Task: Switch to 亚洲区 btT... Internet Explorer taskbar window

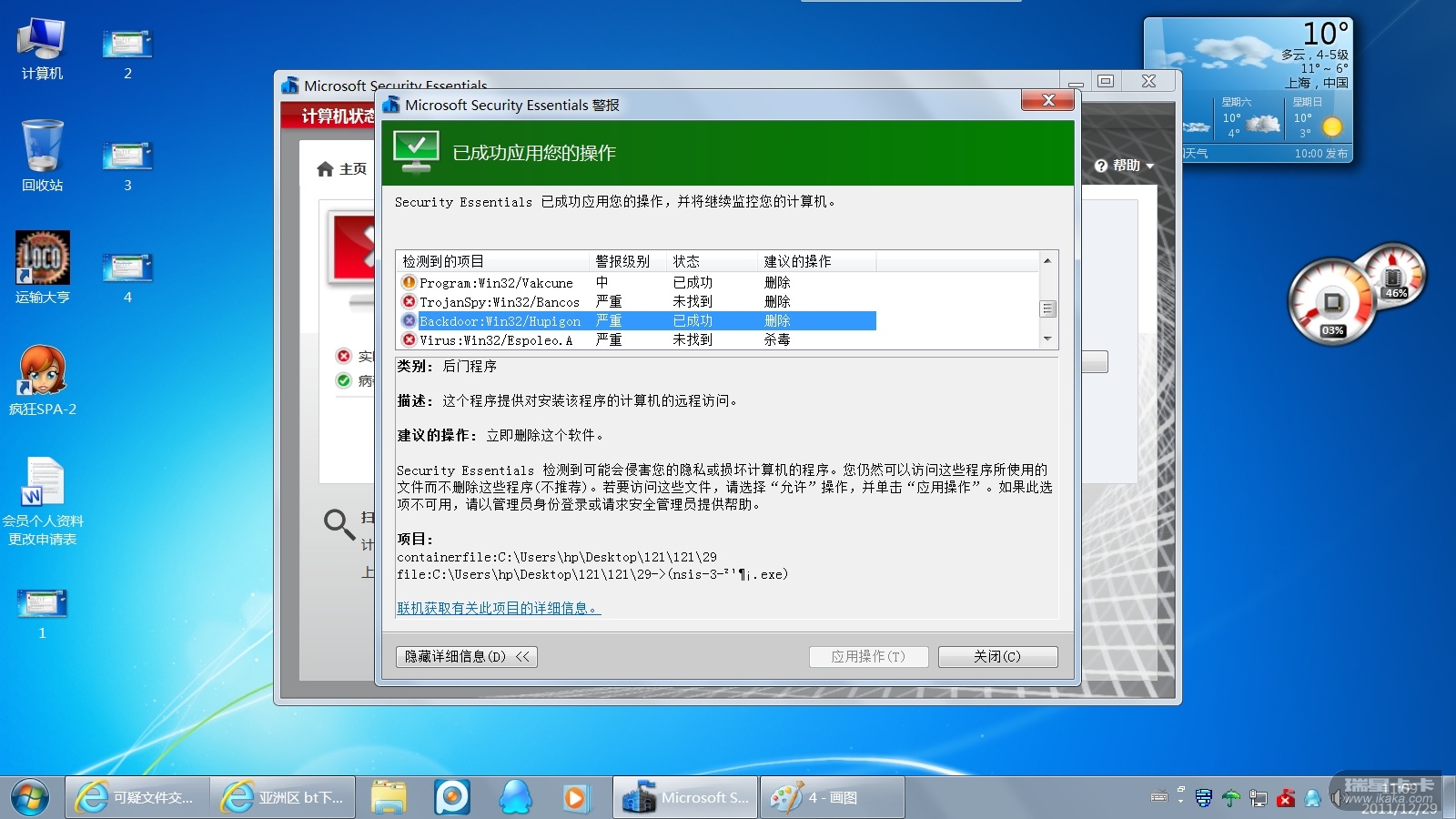Action: pyautogui.click(x=283, y=797)
